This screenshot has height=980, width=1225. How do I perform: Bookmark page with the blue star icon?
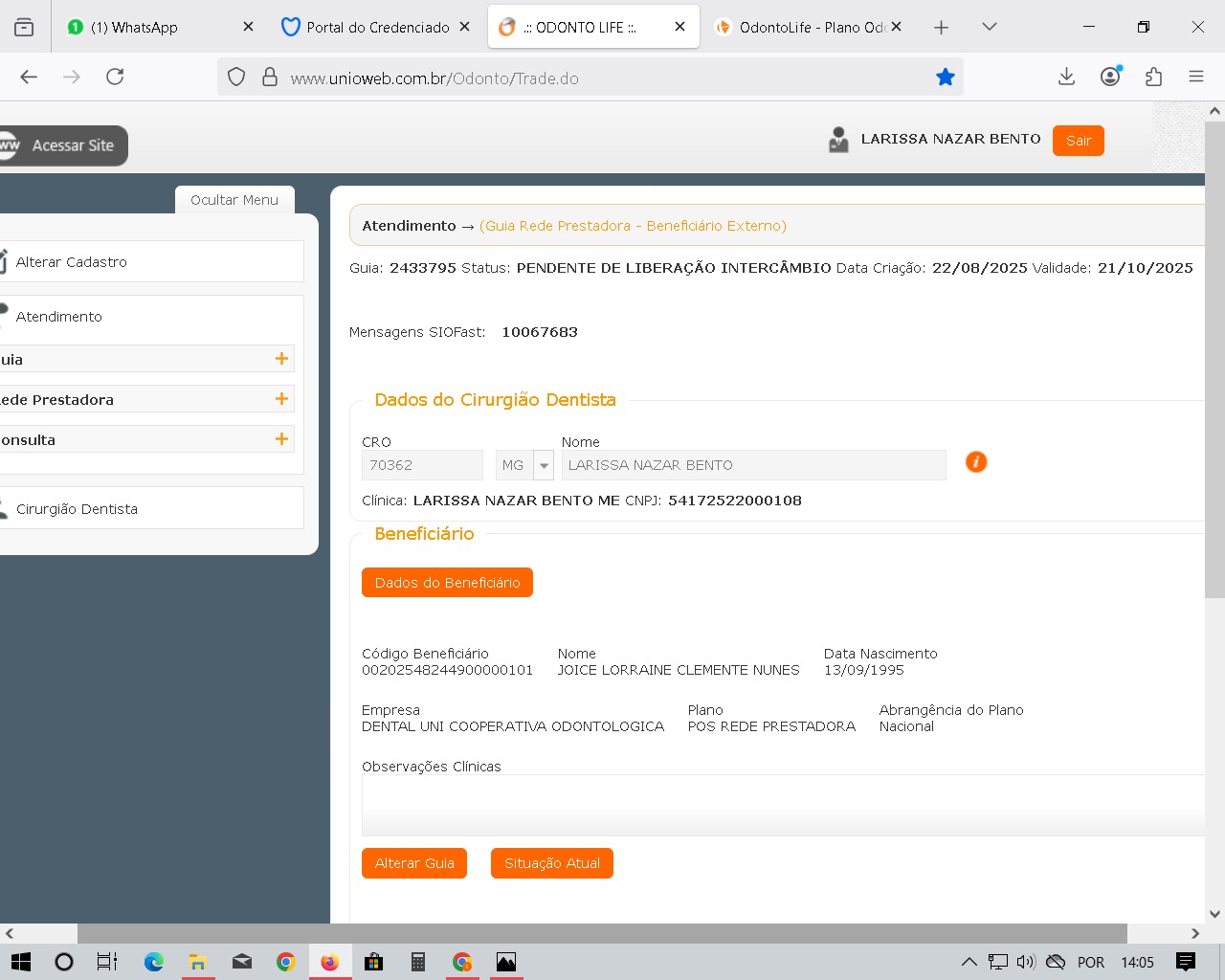(945, 78)
